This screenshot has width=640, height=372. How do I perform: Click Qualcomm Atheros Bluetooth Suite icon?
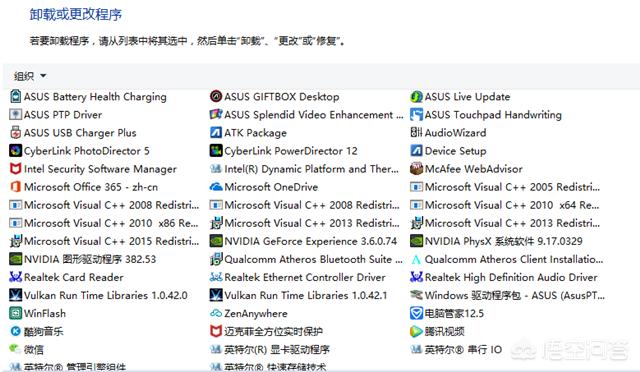pos(216,259)
